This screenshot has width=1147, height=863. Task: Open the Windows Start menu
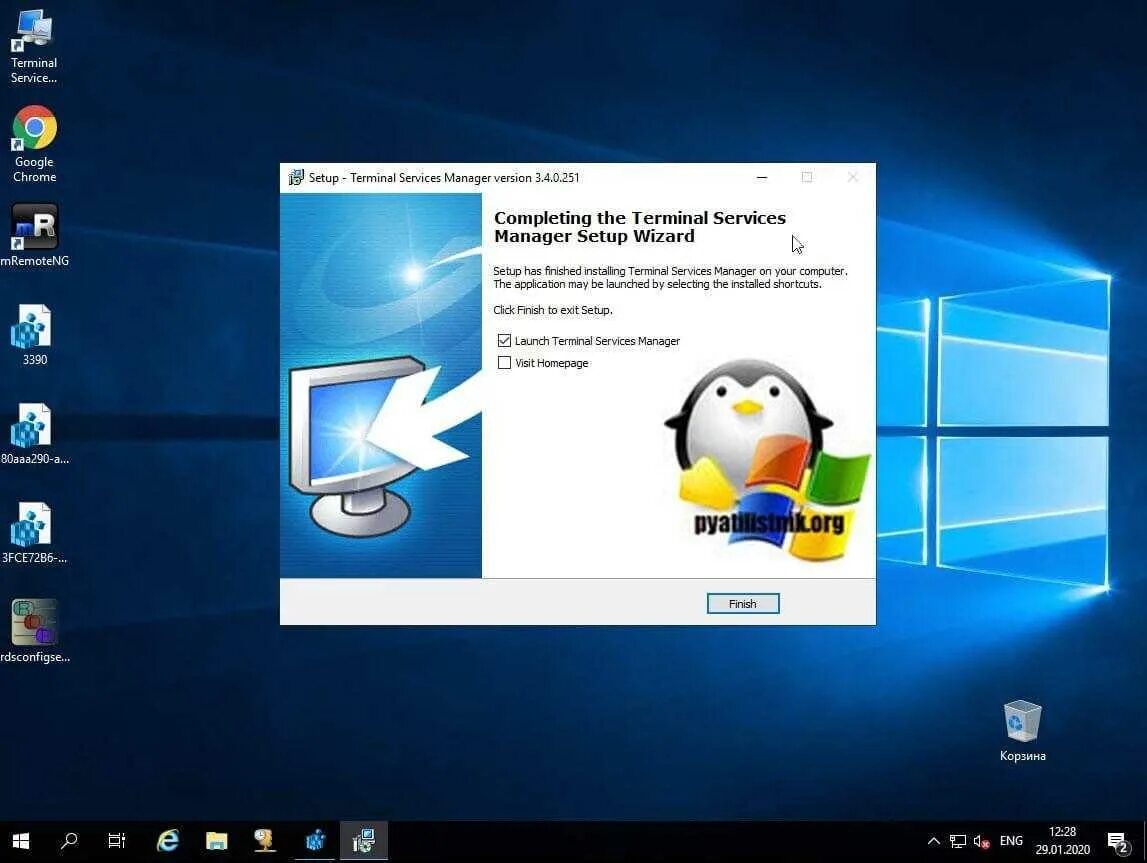pos(21,841)
